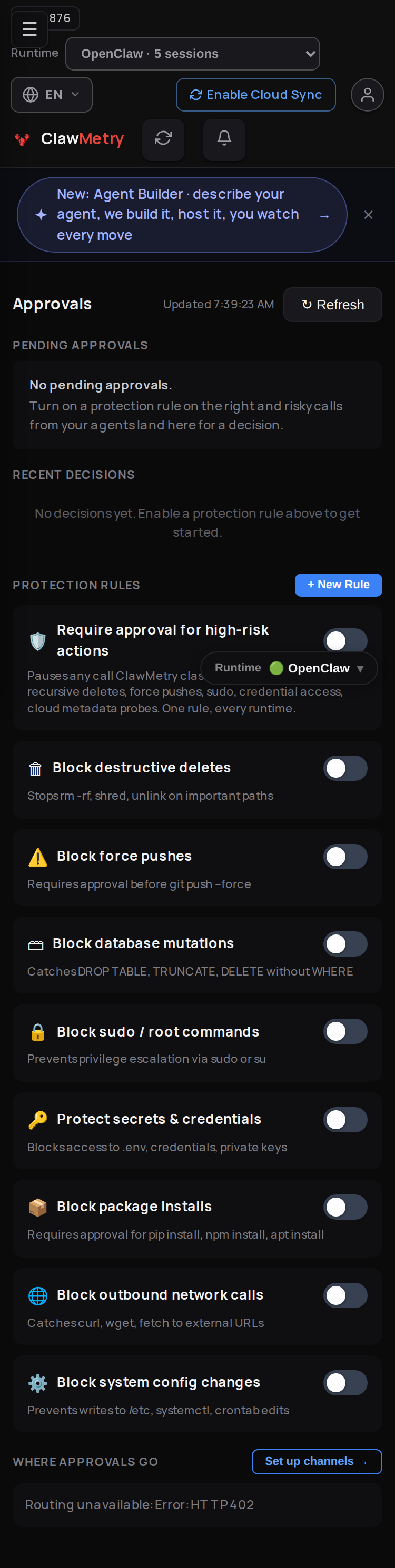Open the OpenClaw 5 sessions runtime dropdown
The image size is (395, 1568).
(x=193, y=54)
